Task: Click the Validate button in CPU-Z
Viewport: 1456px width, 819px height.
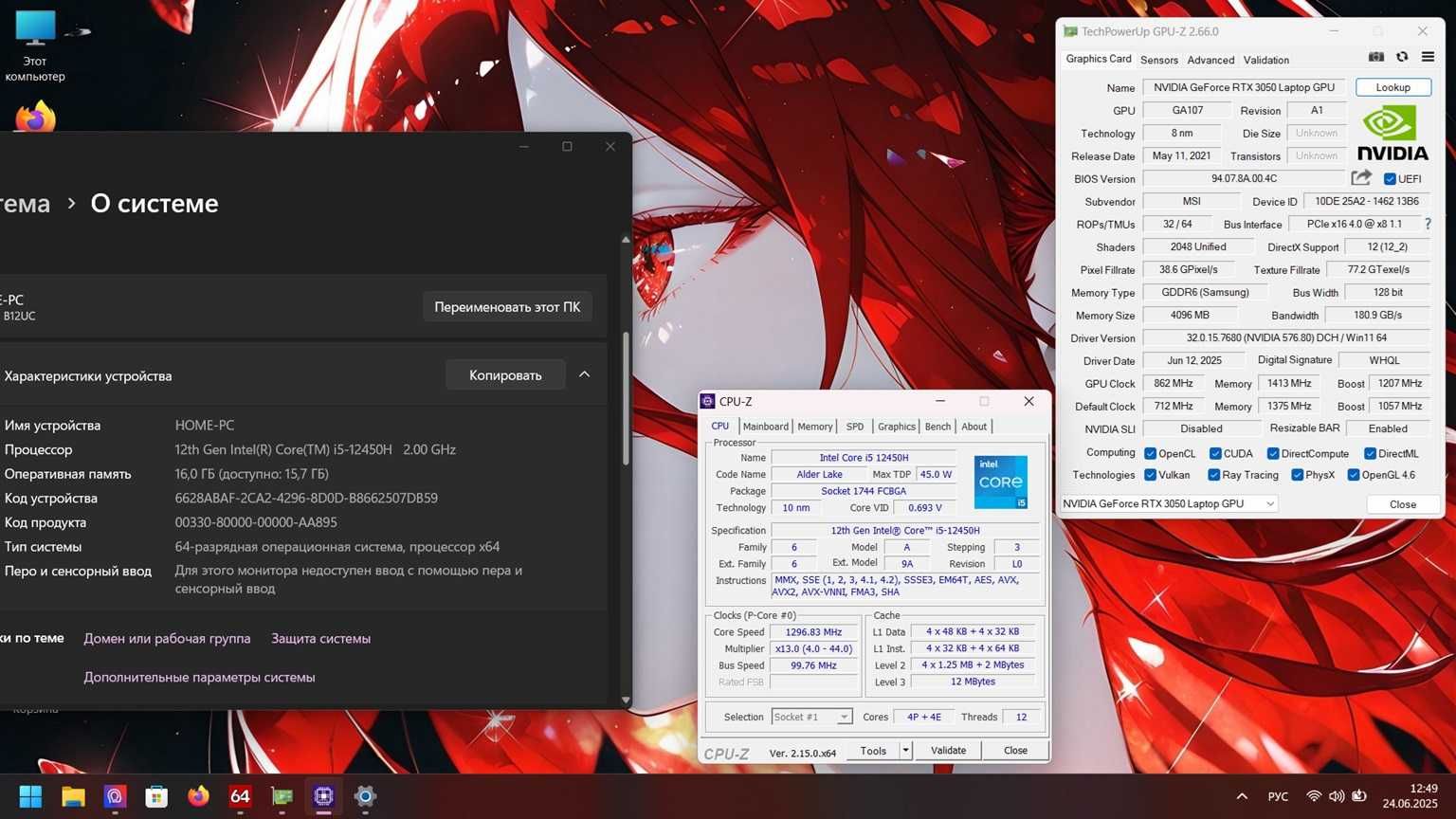Action: click(x=948, y=750)
